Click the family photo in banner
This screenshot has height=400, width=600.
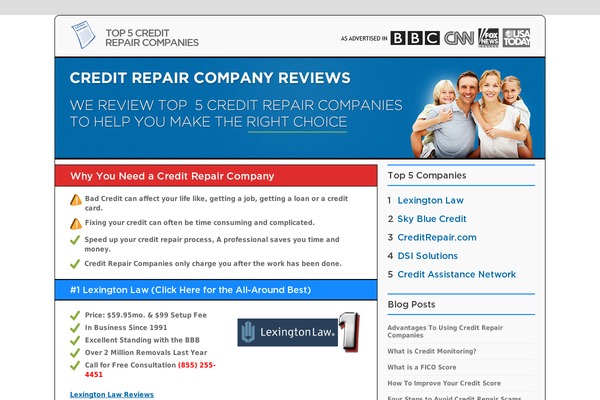(x=472, y=114)
